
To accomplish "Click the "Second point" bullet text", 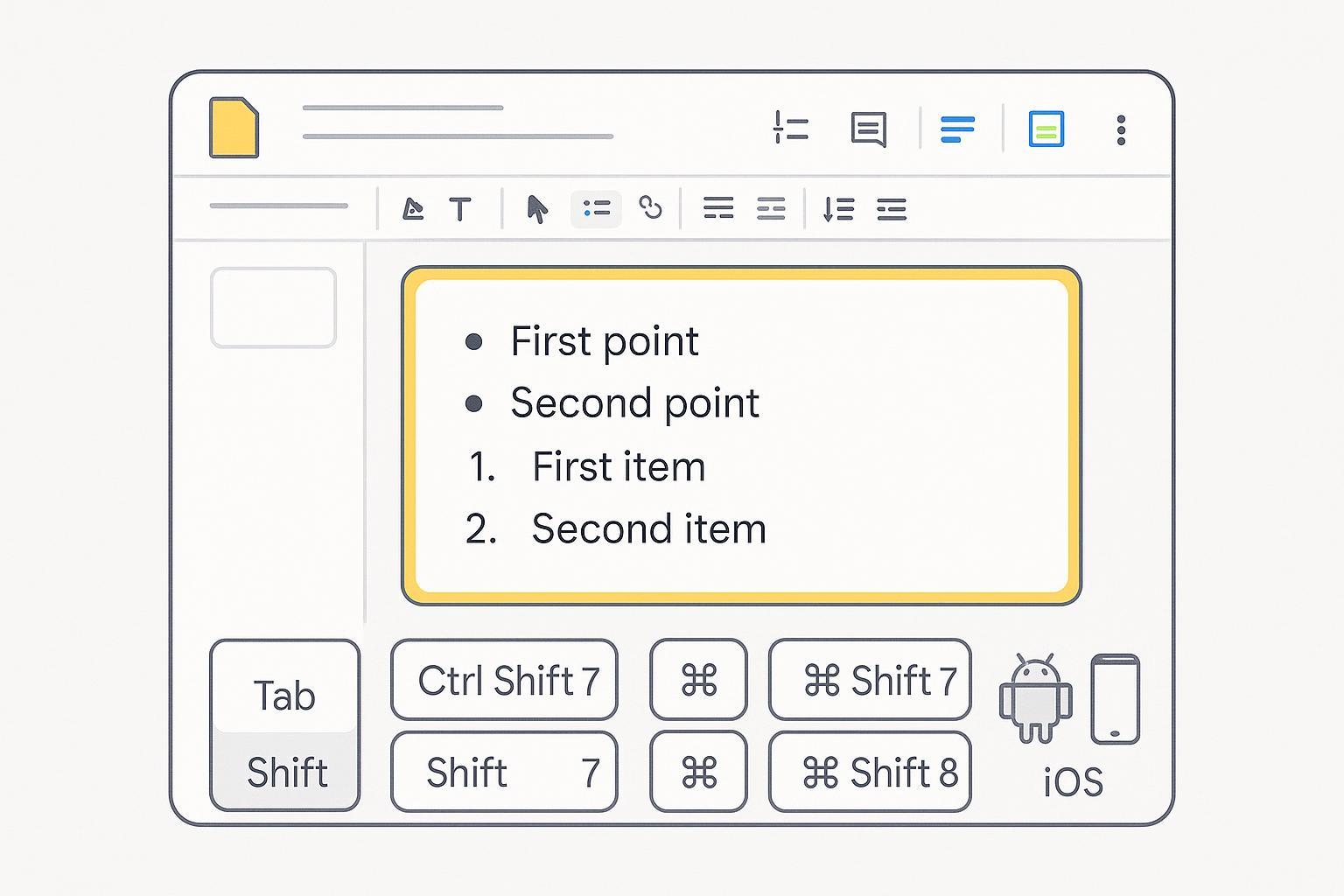I will (x=634, y=402).
